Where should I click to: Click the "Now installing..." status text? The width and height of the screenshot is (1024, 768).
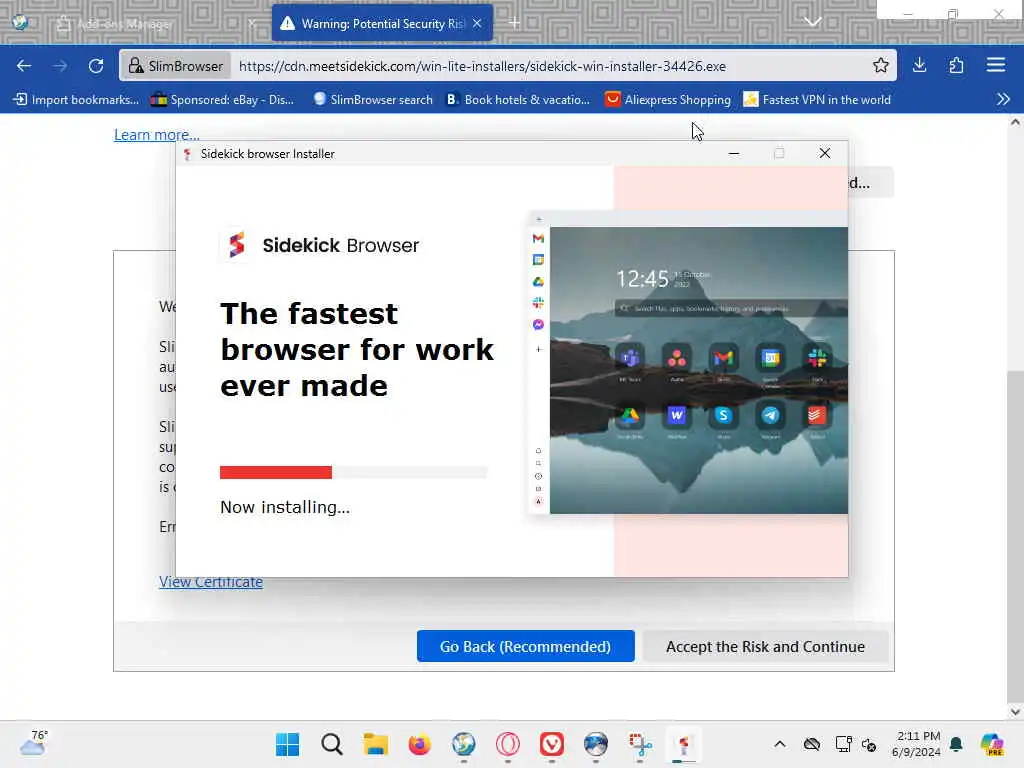coord(285,507)
